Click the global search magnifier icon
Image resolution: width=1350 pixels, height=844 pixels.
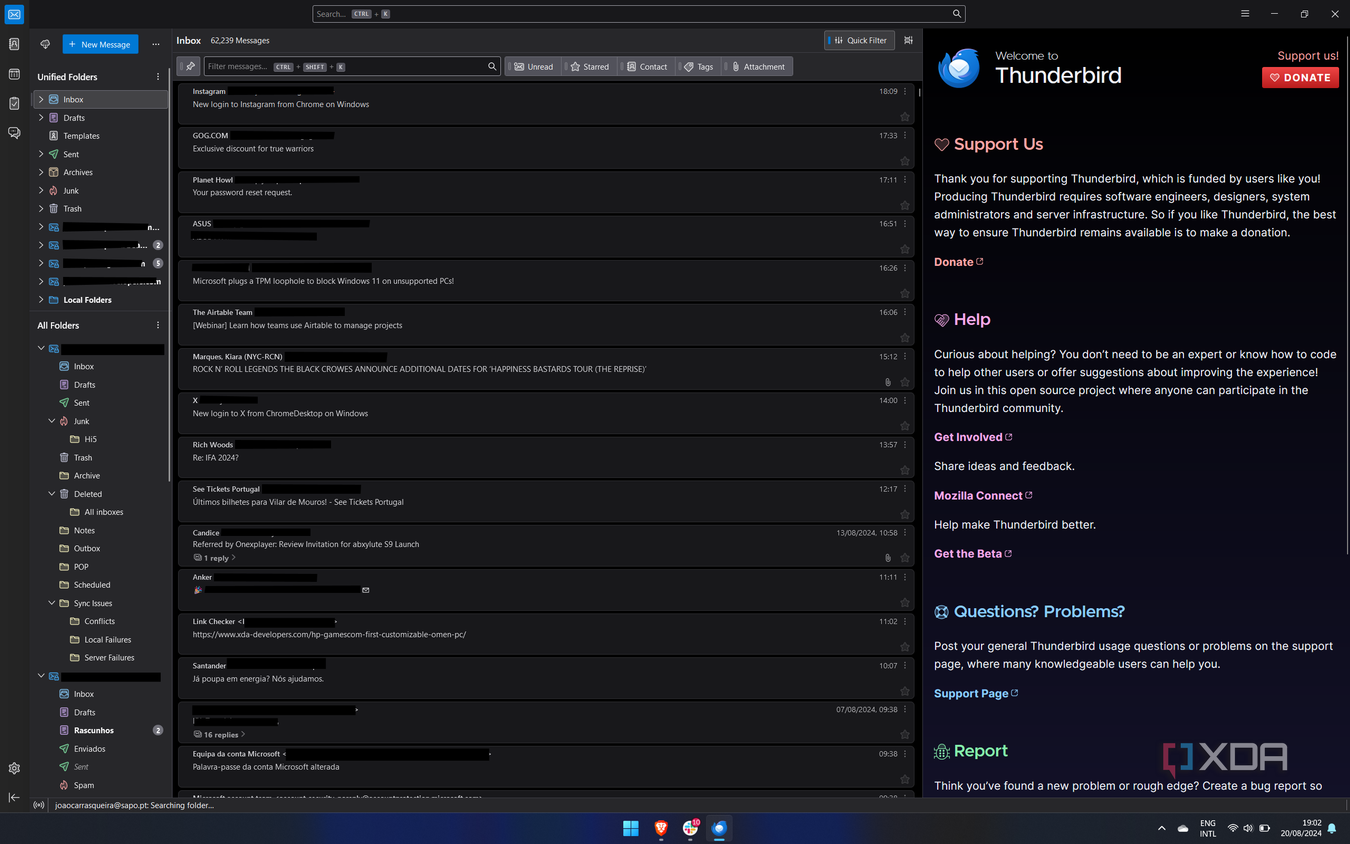point(956,14)
